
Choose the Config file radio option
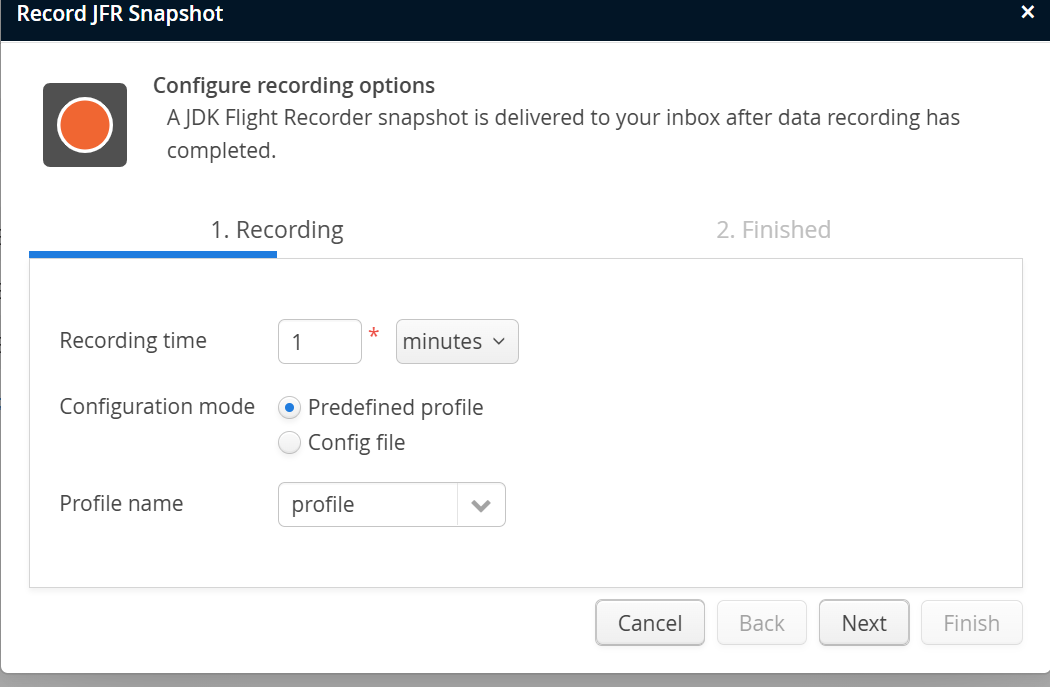290,443
